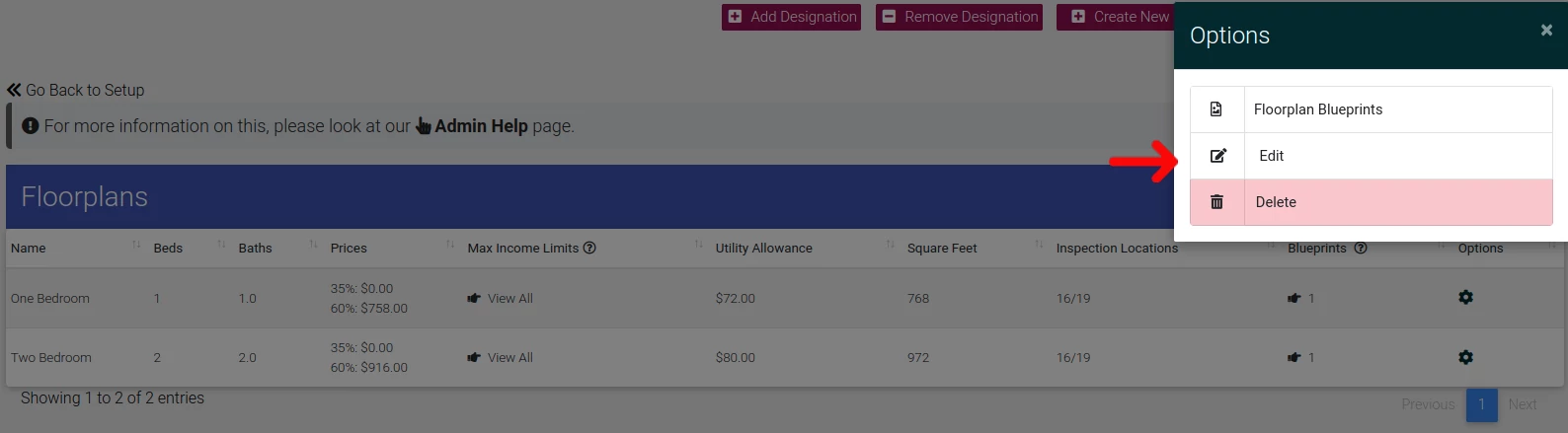Sort by Square Feet column

975,248
